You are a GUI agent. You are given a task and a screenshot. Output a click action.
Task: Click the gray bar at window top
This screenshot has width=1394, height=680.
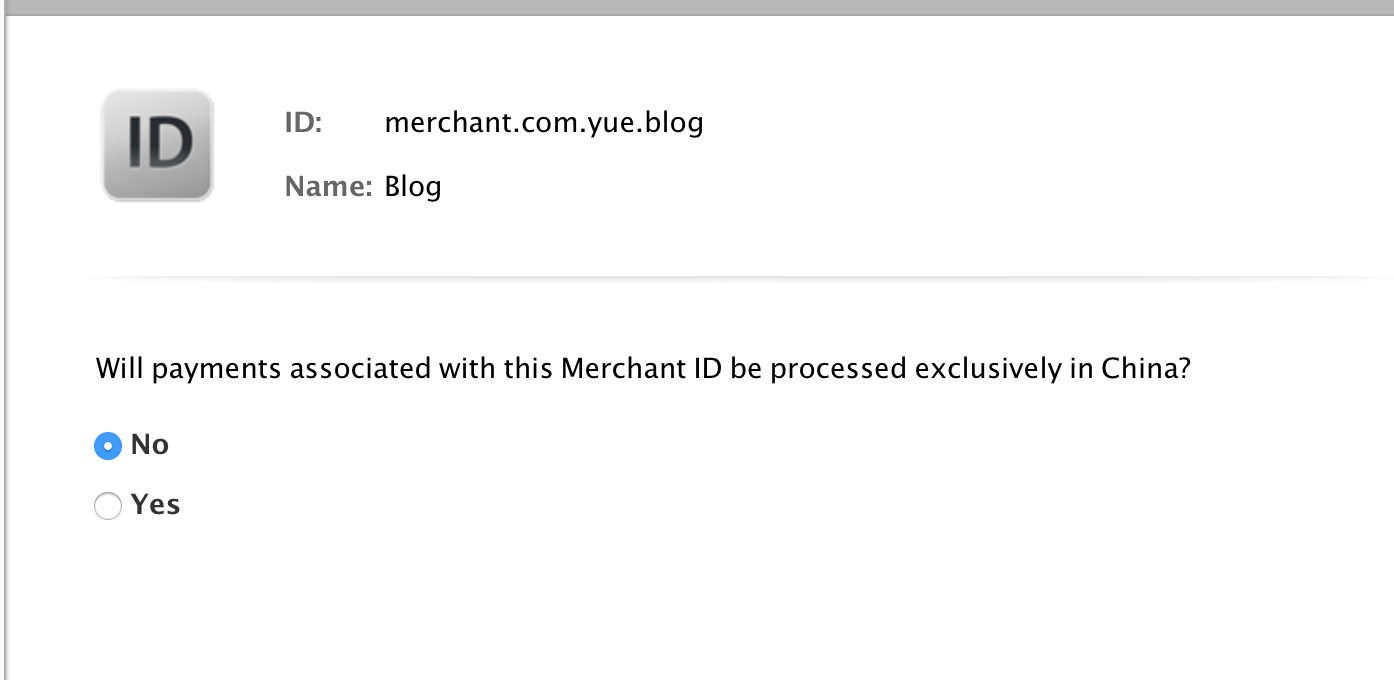[697, 7]
